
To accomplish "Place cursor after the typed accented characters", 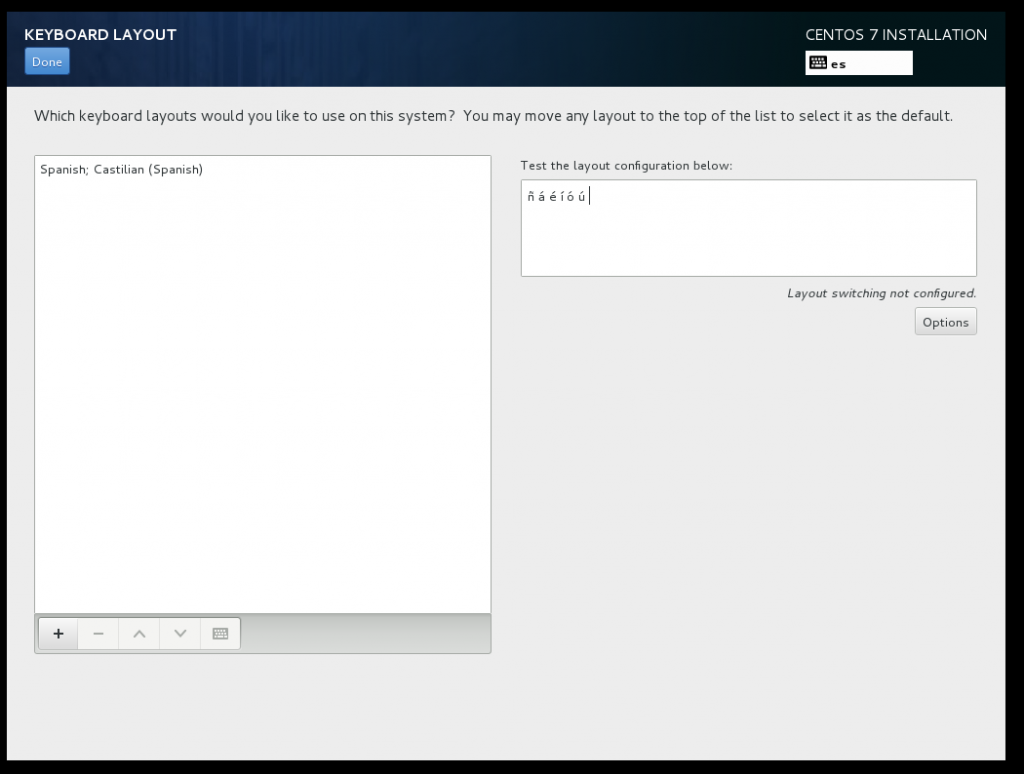I will pyautogui.click(x=589, y=196).
